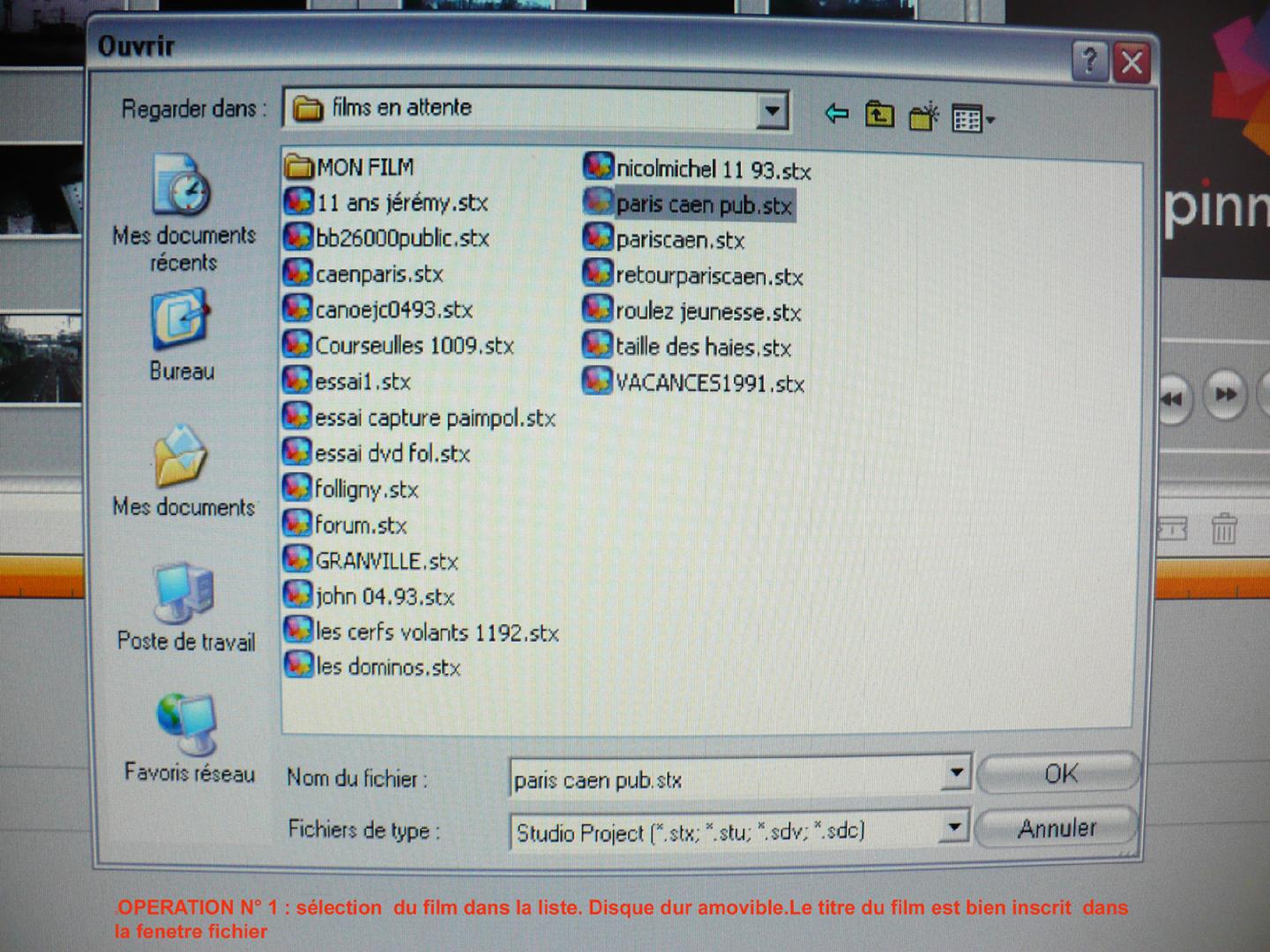
Task: Open Mes documents location
Action: 183,472
